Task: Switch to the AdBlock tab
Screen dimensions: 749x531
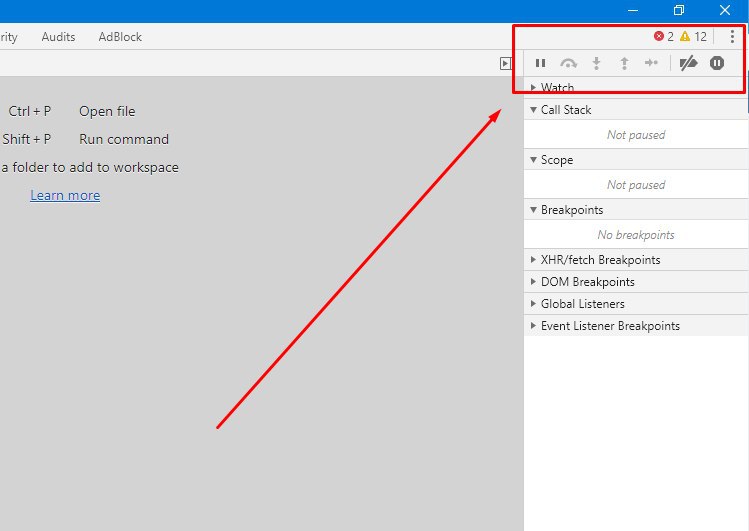Action: pos(120,37)
